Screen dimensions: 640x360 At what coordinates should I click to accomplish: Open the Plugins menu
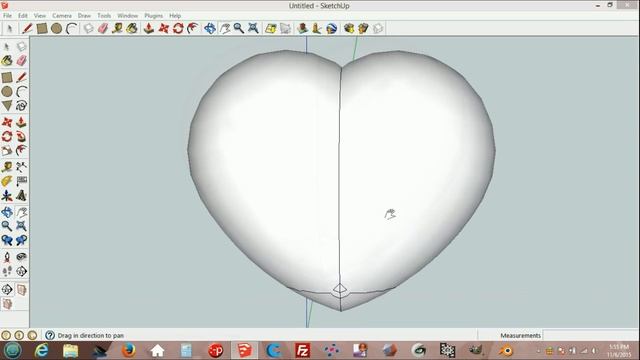point(153,16)
